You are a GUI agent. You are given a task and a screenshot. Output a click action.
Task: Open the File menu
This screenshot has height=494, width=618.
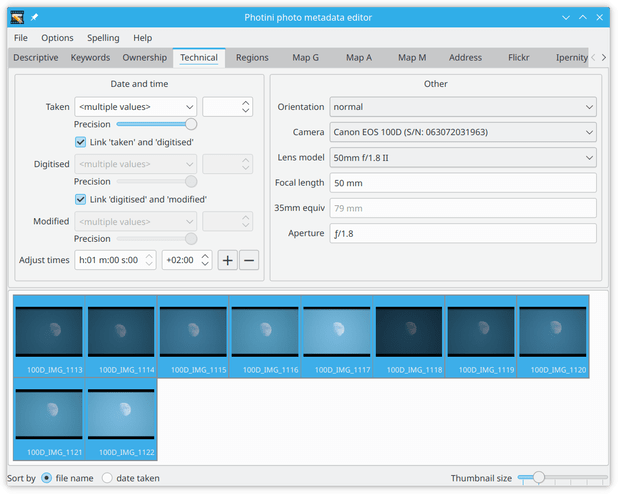click(x=21, y=38)
